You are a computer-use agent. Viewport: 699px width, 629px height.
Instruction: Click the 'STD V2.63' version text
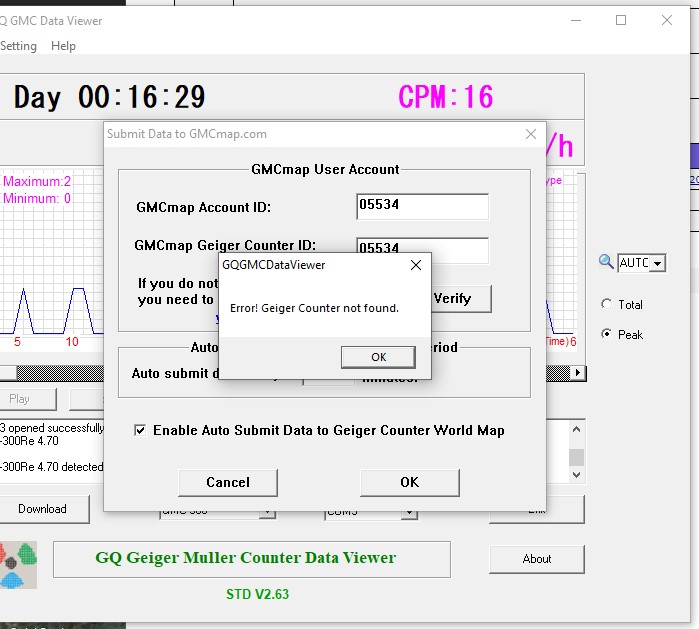tap(257, 594)
